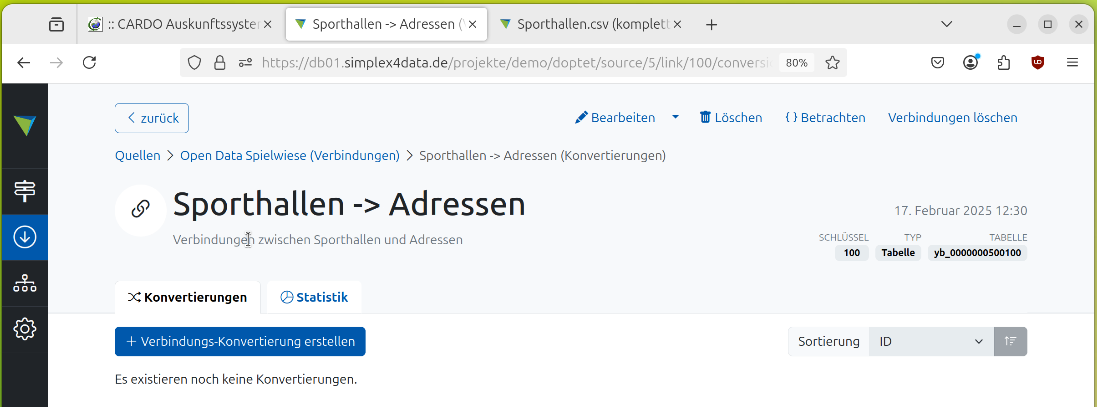This screenshot has width=1097, height=407.
Task: Switch to the Statistik tab
Action: [x=314, y=297]
